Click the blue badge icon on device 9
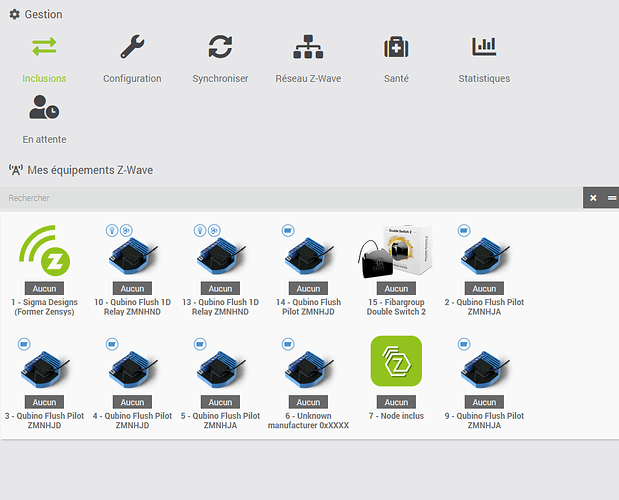 pos(464,344)
